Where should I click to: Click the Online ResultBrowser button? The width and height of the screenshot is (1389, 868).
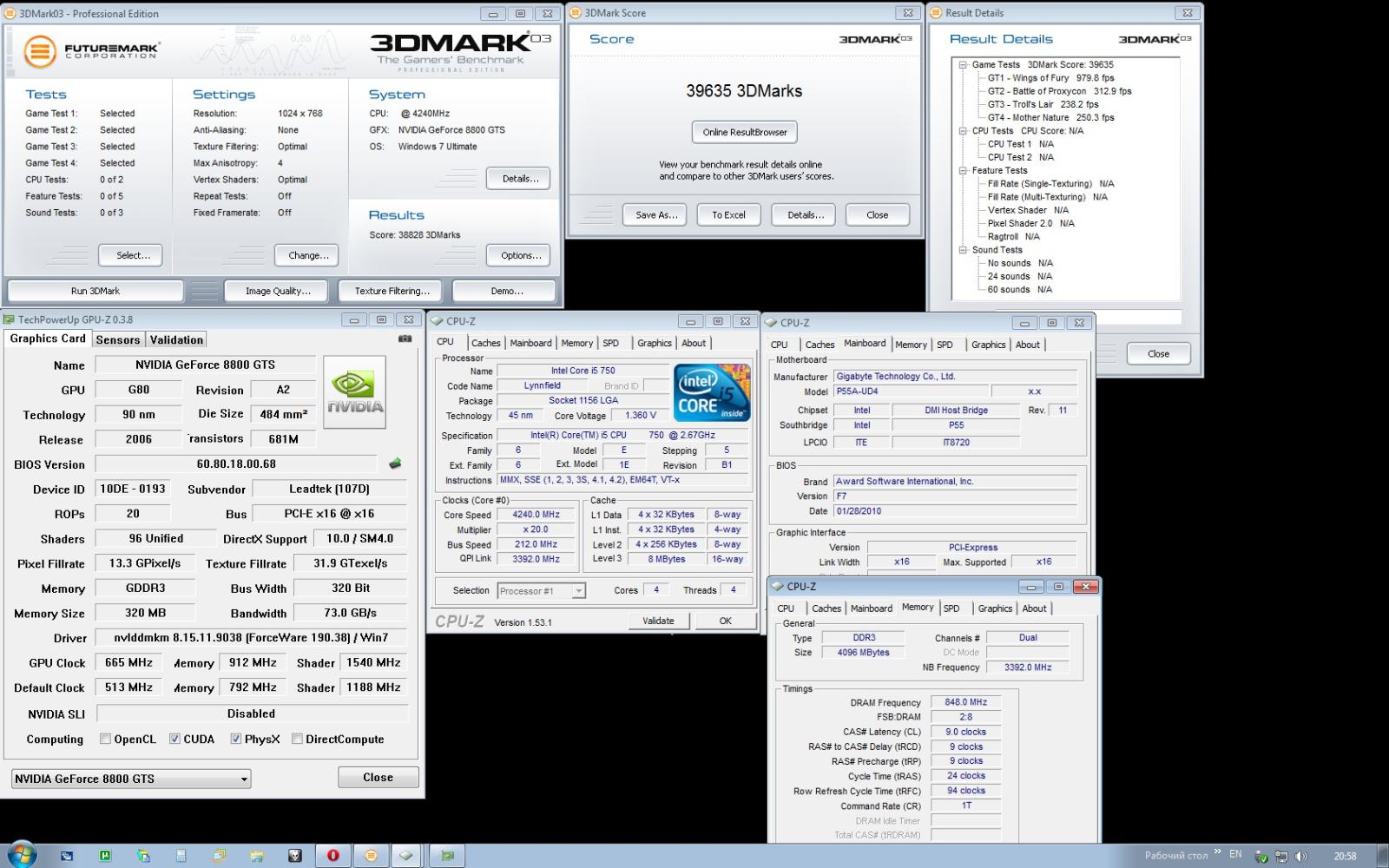tap(745, 132)
